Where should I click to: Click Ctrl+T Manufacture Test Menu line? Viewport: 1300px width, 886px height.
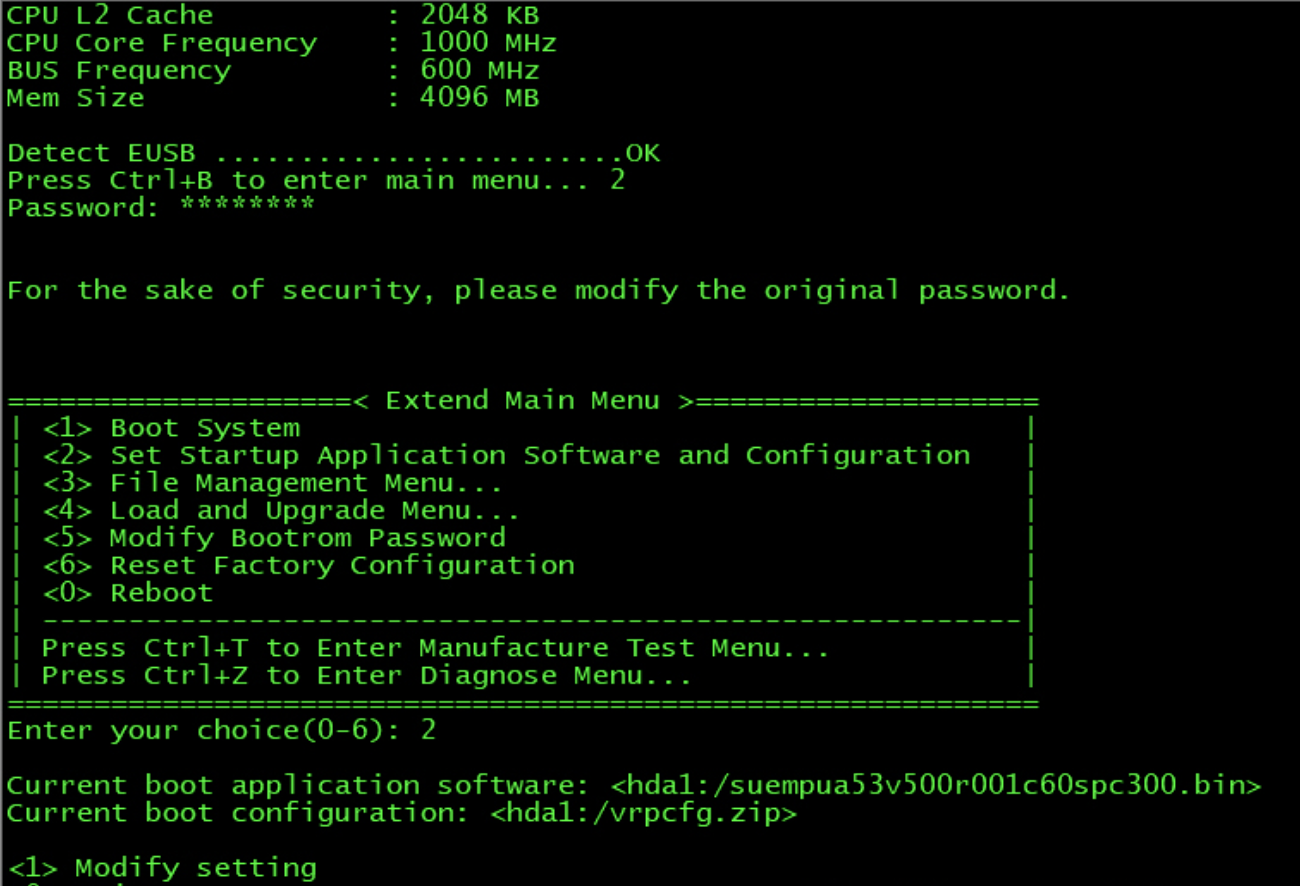[x=435, y=648]
